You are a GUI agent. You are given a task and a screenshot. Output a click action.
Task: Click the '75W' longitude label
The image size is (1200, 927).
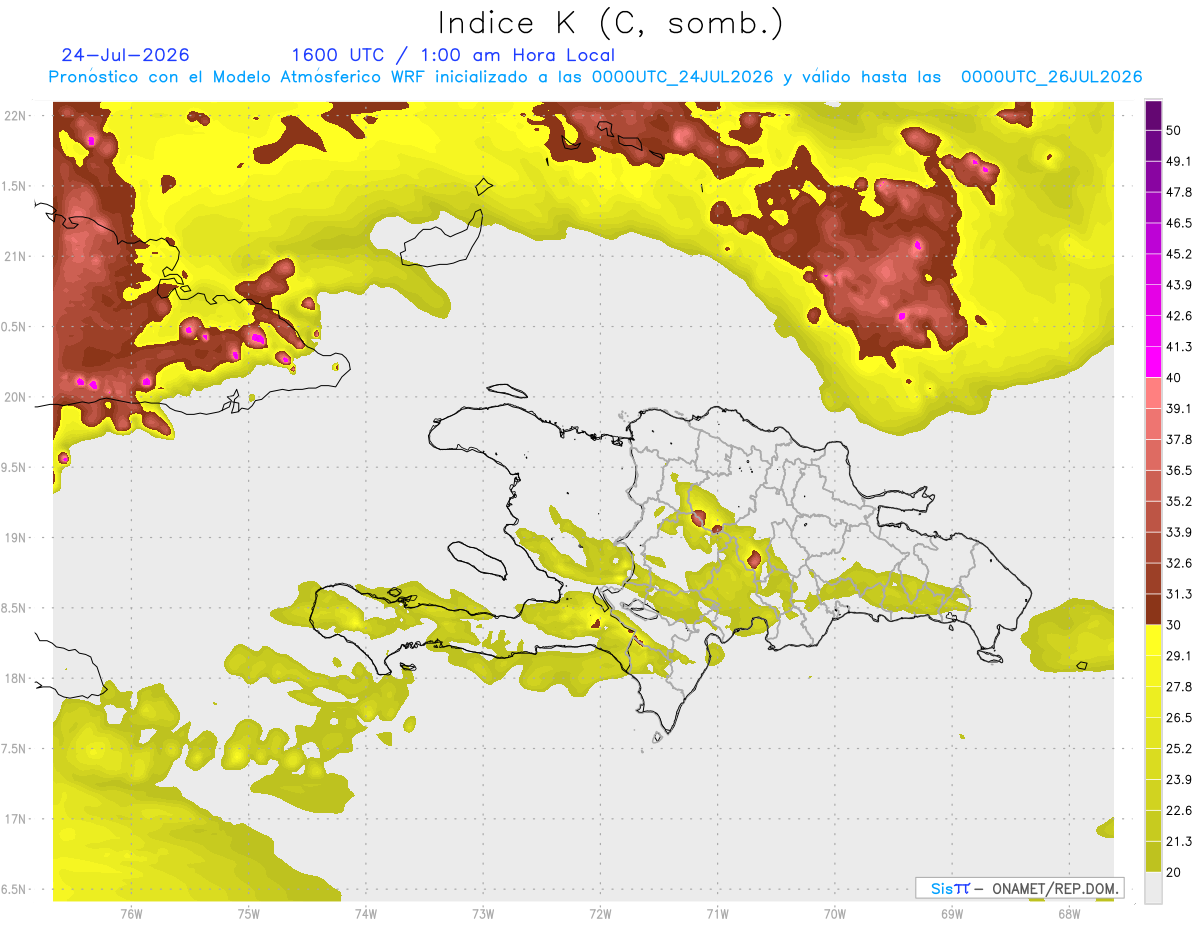(249, 912)
